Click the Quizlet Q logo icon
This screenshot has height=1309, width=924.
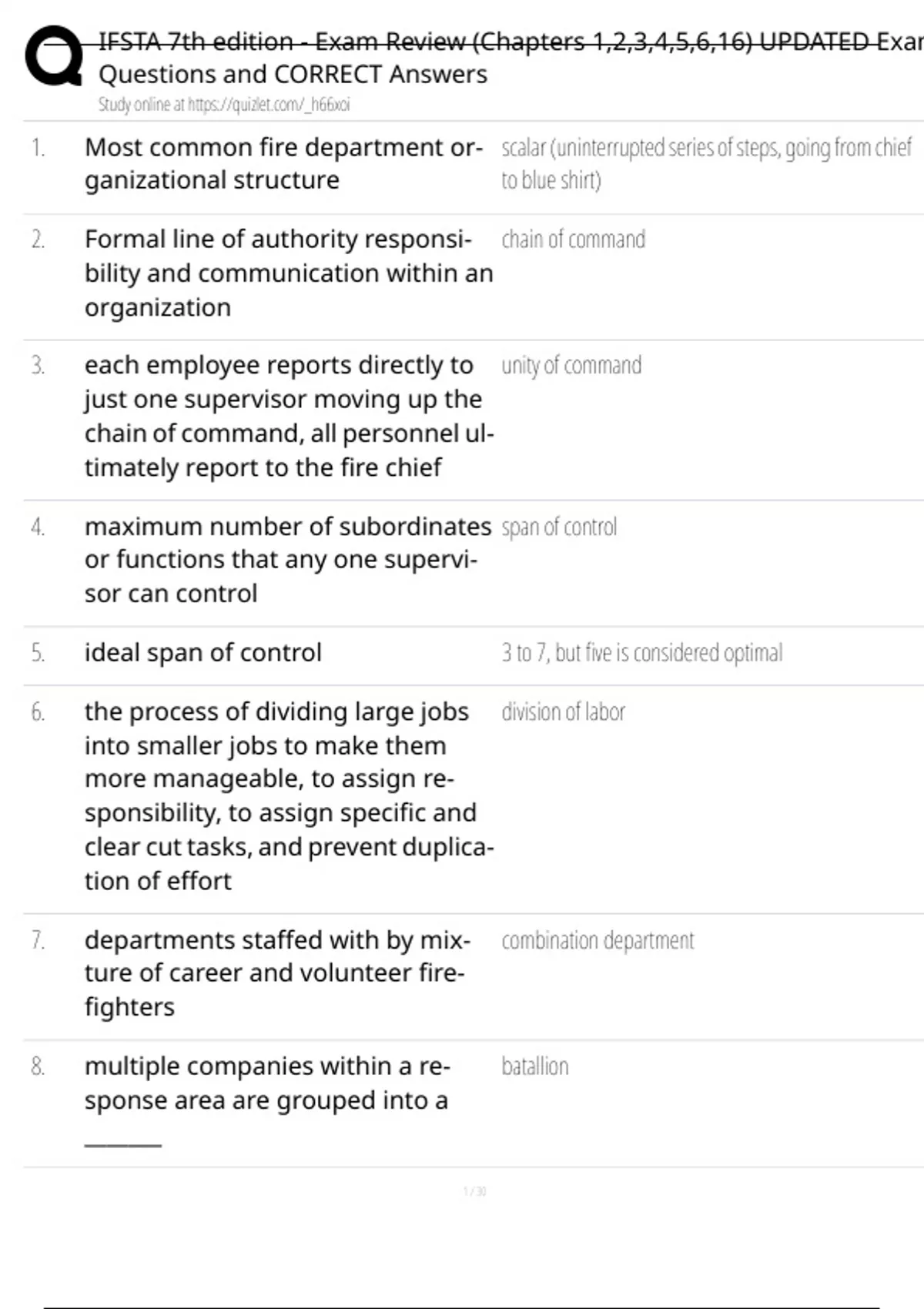[54, 56]
